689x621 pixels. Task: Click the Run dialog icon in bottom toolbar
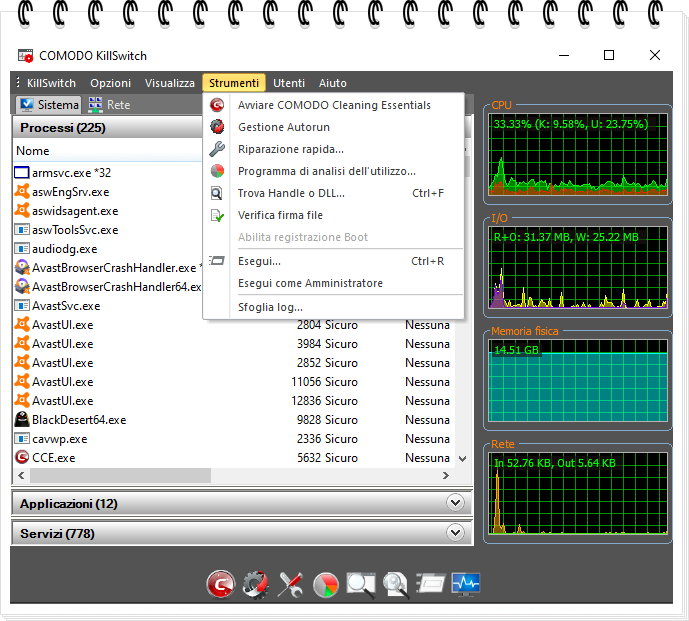tap(431, 583)
